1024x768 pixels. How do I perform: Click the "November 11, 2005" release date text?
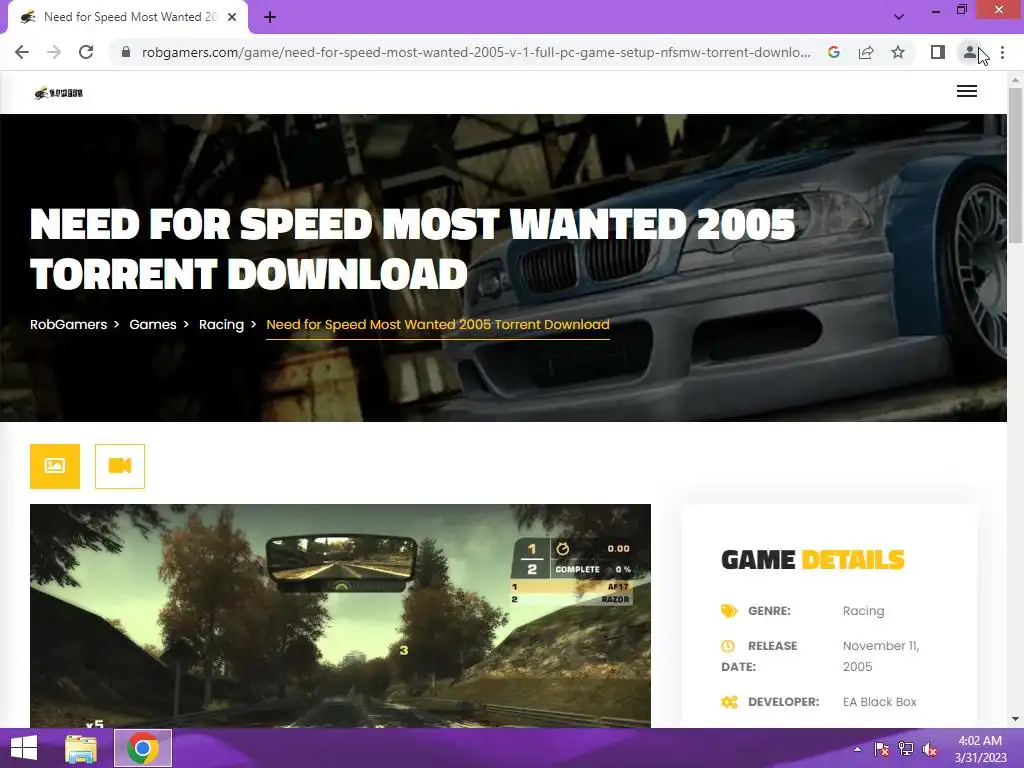(x=881, y=656)
